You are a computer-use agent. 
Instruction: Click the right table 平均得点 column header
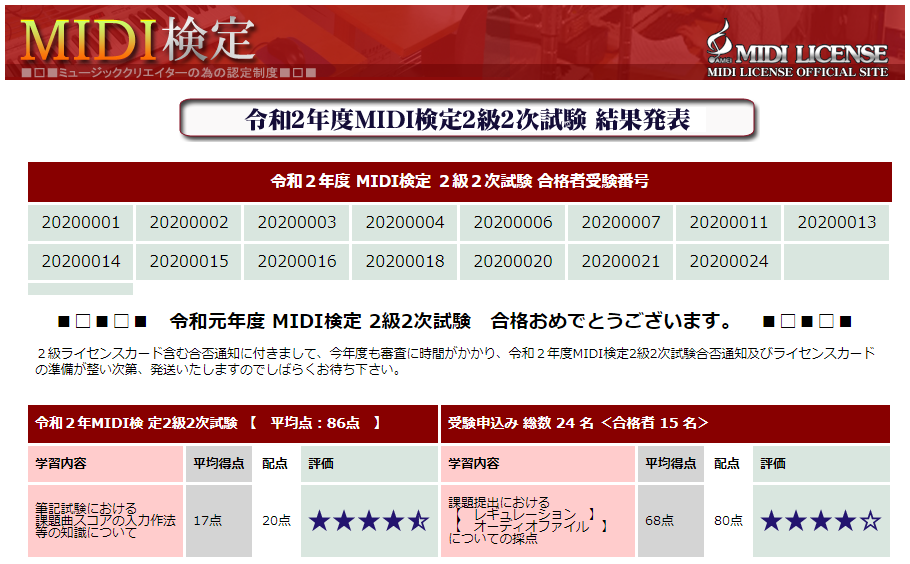(671, 464)
